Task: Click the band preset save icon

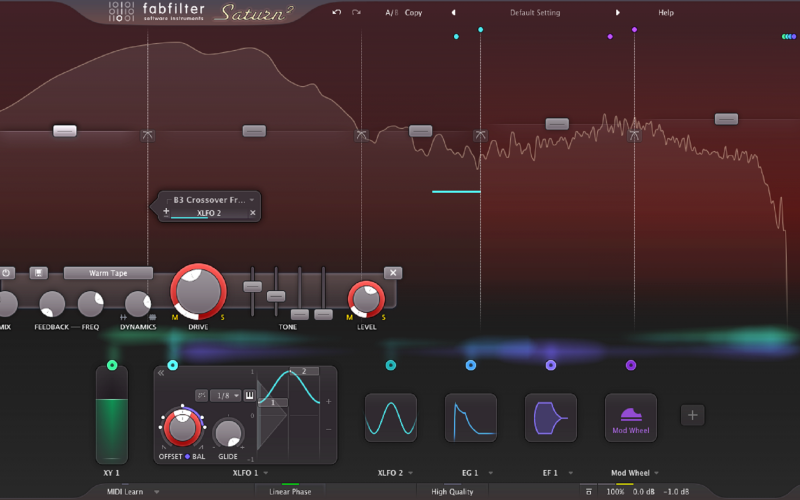Action: 38,273
